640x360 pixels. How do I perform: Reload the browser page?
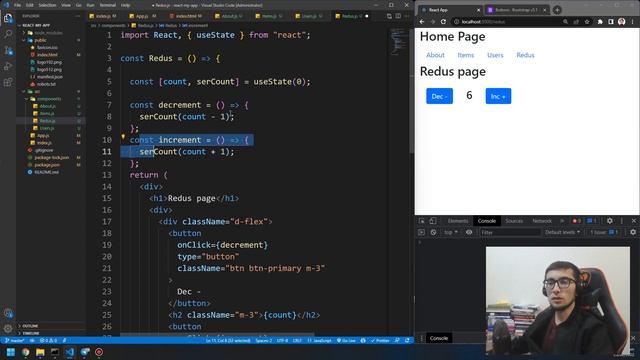(443, 22)
